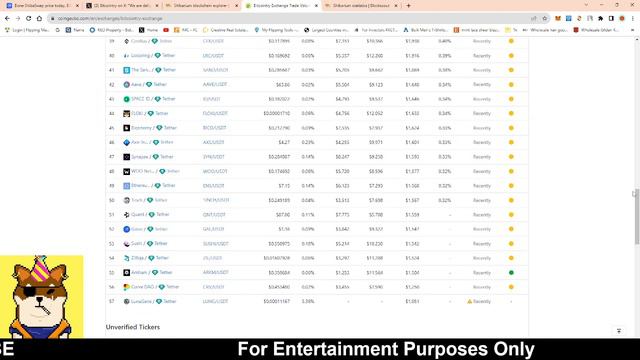
Task: Switch to the Shibarium blockchain explorer tab
Action: 202,6
